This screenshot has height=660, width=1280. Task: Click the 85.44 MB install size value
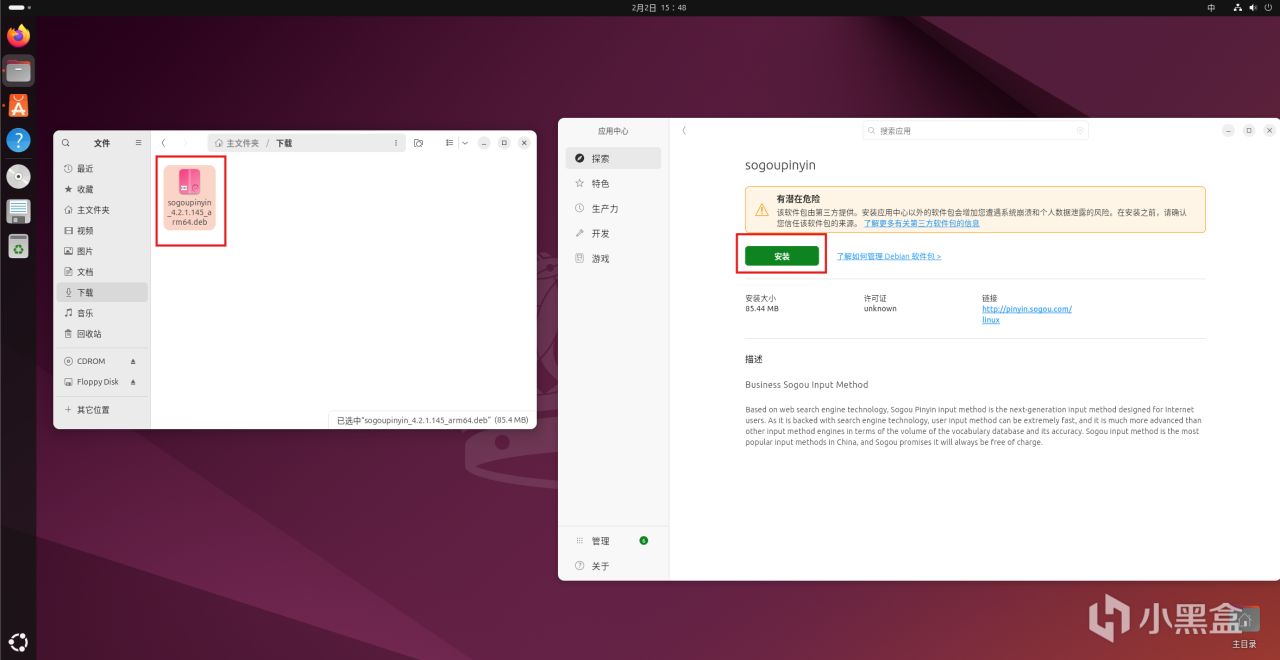pyautogui.click(x=762, y=309)
